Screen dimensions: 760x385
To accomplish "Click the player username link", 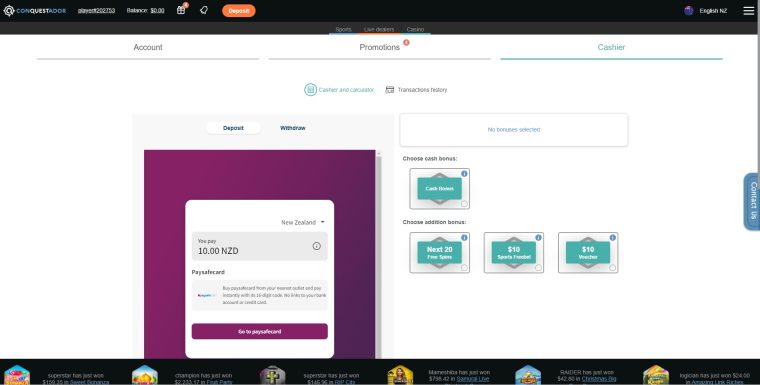I will click(x=96, y=11).
